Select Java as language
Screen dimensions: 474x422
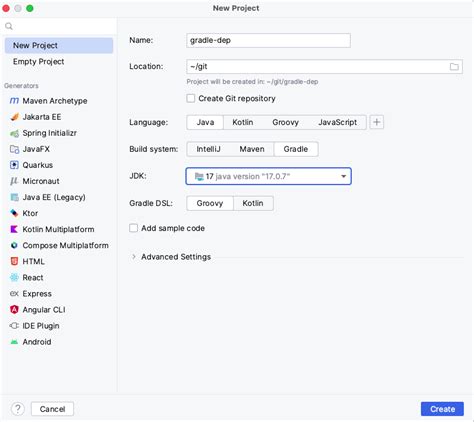[205, 122]
